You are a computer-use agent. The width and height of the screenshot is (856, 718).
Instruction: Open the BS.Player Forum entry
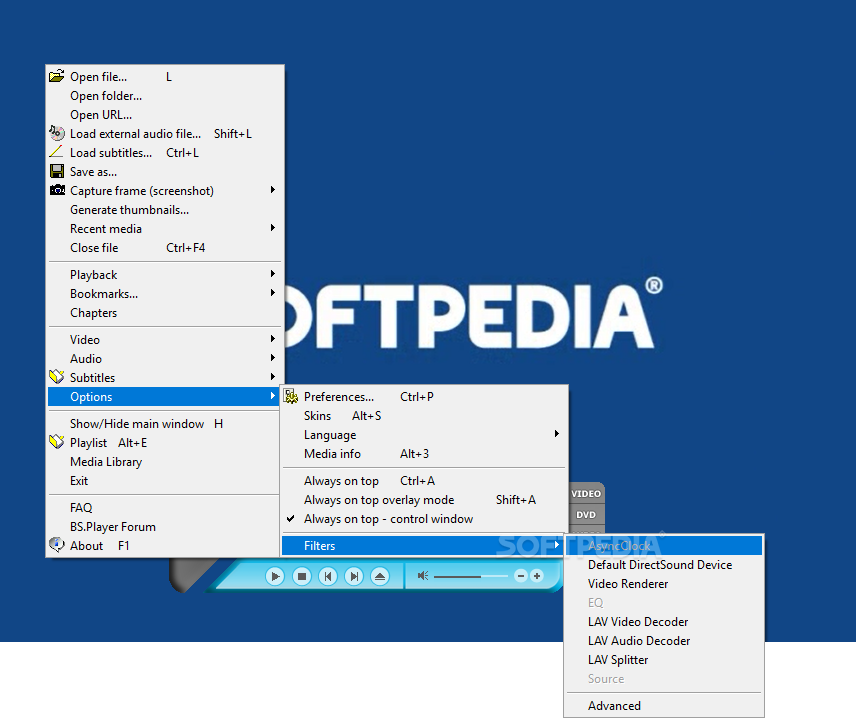click(165, 527)
